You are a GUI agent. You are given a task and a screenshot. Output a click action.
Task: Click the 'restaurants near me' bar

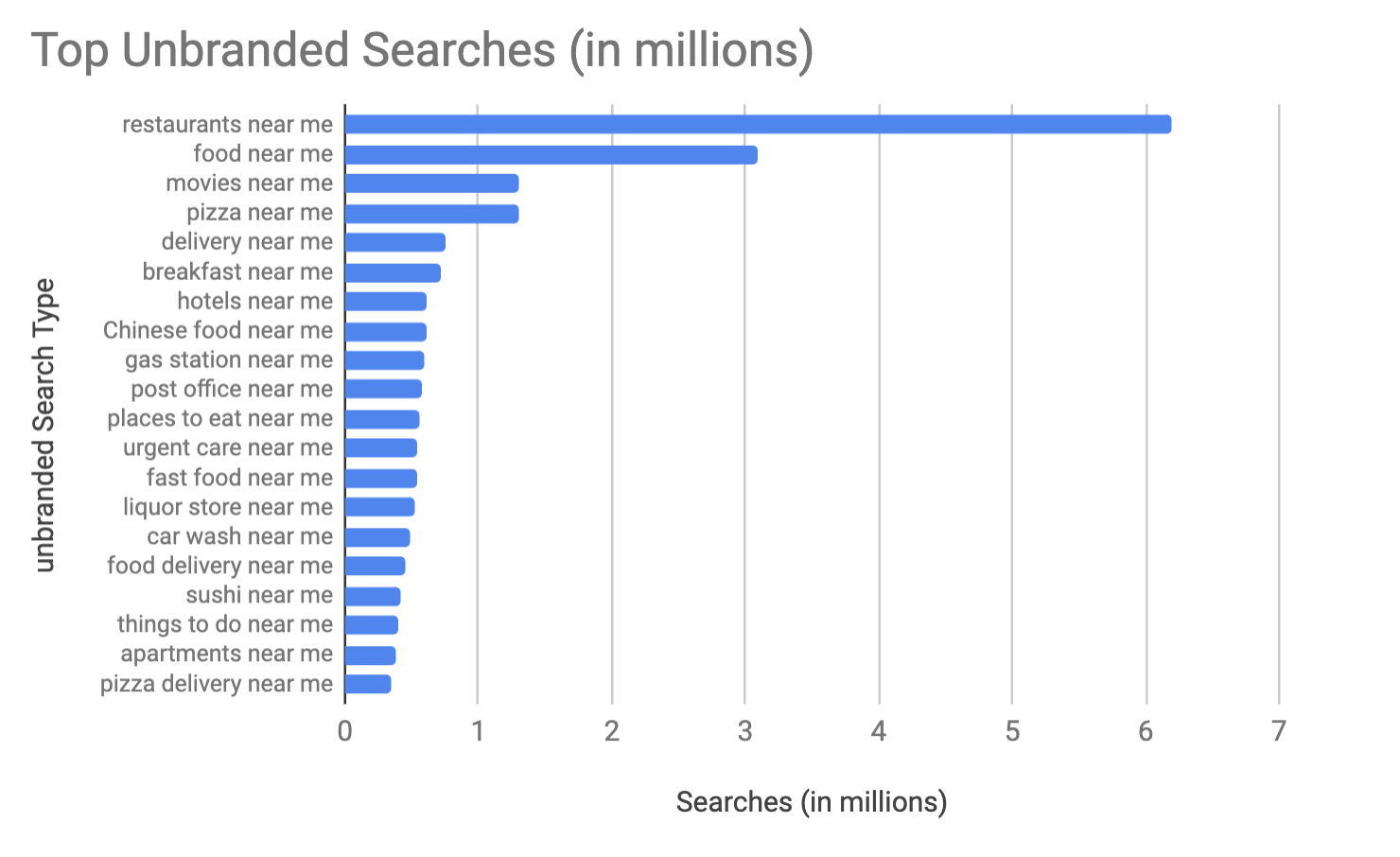[x=757, y=124]
